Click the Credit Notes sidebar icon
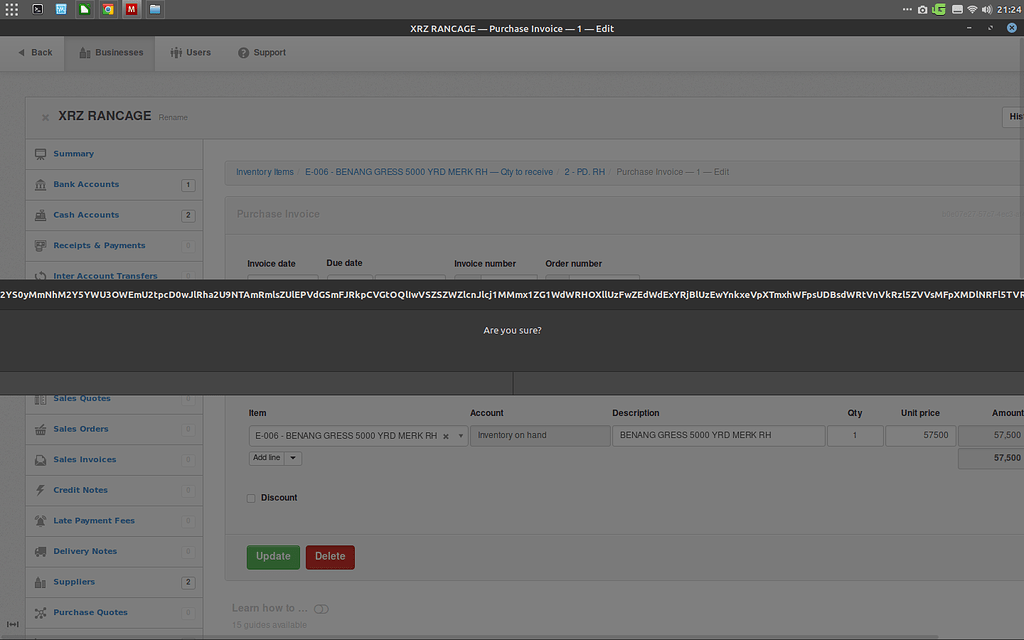1024x640 pixels. [x=38, y=490]
